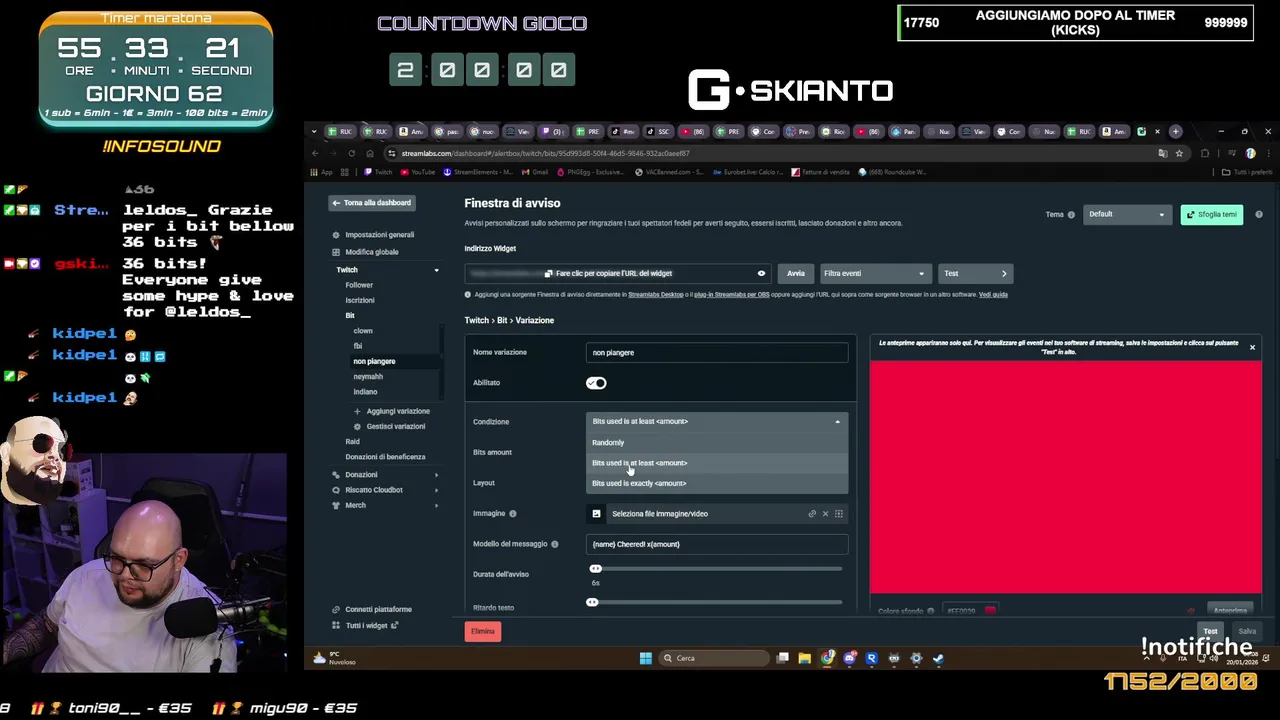The image size is (1280, 720).
Task: Click the Nome variazione text field
Action: pos(717,352)
